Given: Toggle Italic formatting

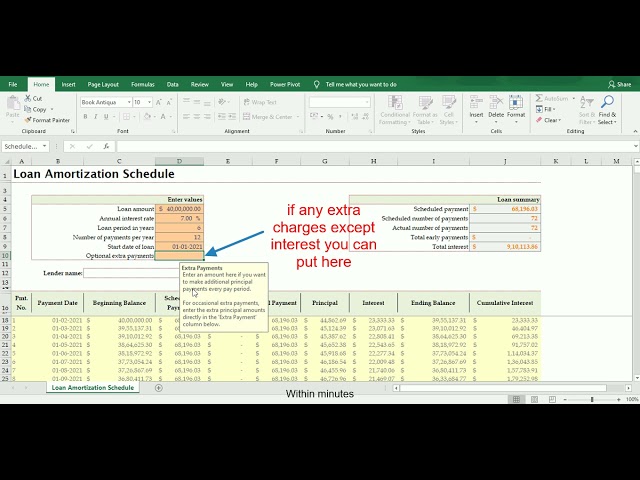Looking at the screenshot, I should pyautogui.click(x=96, y=117).
